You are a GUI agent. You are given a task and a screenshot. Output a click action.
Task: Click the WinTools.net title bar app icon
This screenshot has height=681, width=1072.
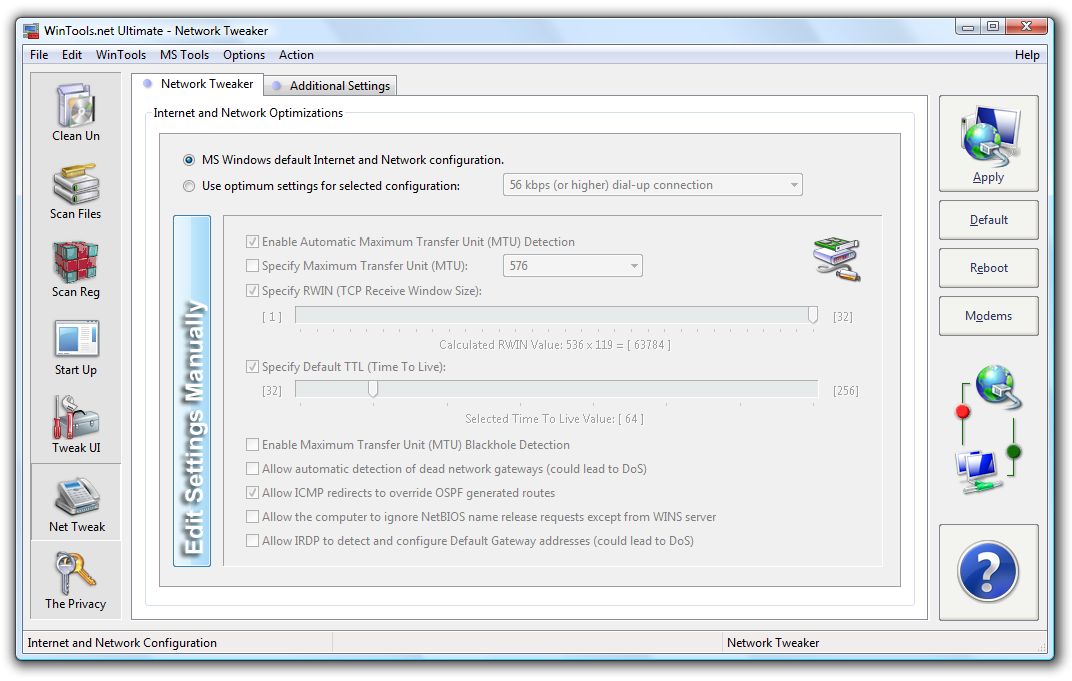[31, 31]
